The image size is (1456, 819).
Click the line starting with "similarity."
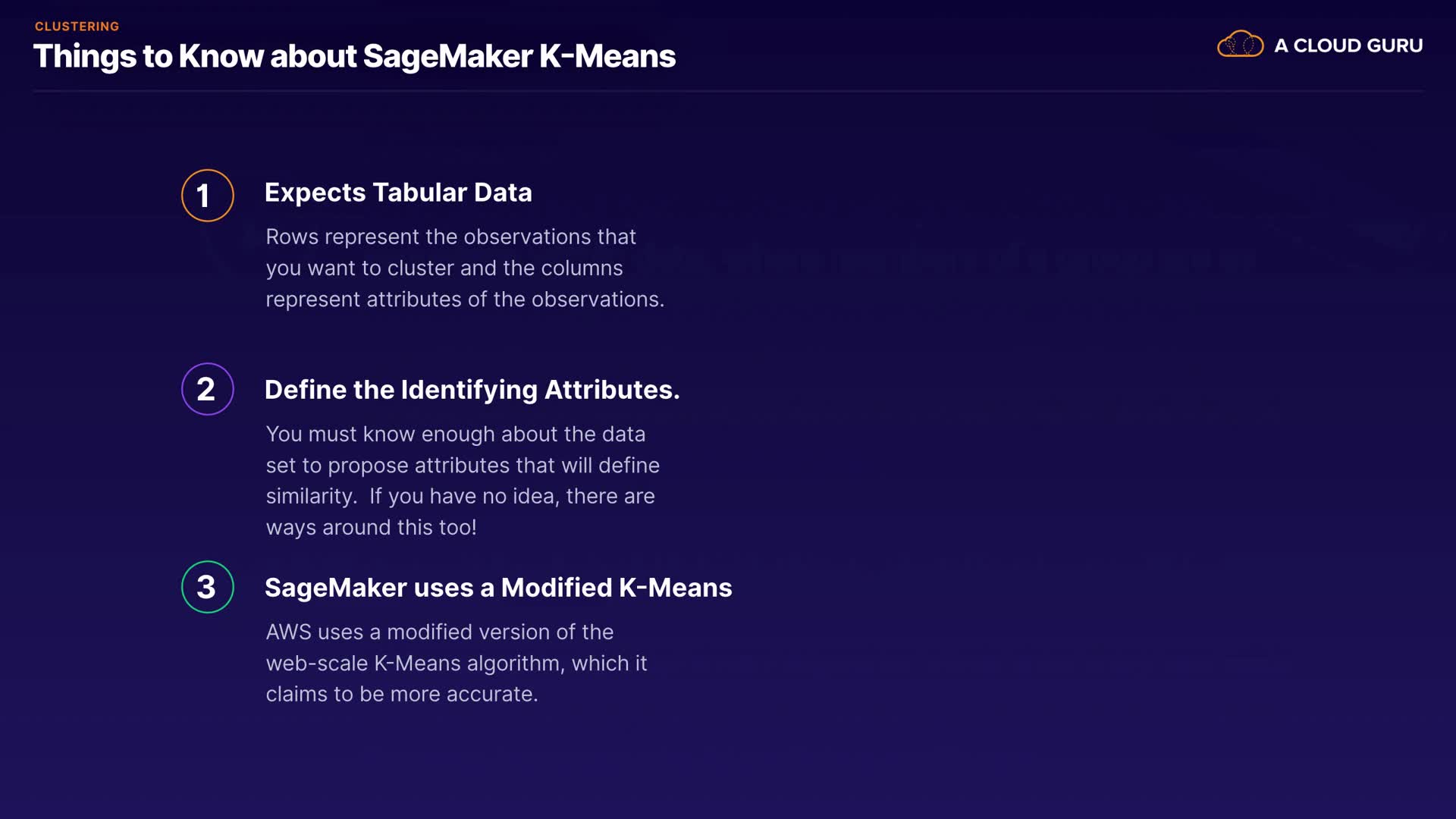[x=460, y=496]
